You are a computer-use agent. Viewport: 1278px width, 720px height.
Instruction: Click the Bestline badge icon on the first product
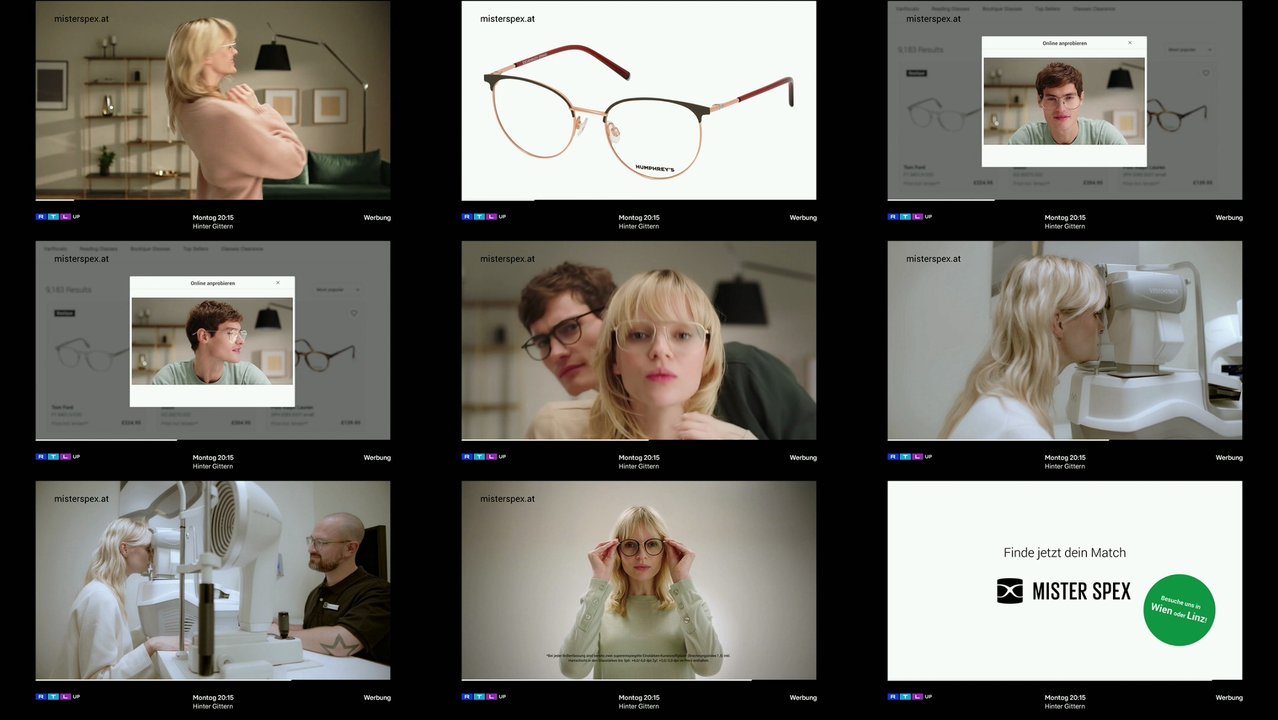(917, 73)
